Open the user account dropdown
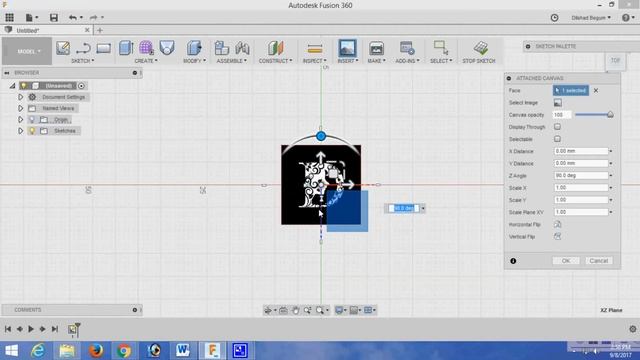The height and width of the screenshot is (360, 640). click(x=591, y=18)
